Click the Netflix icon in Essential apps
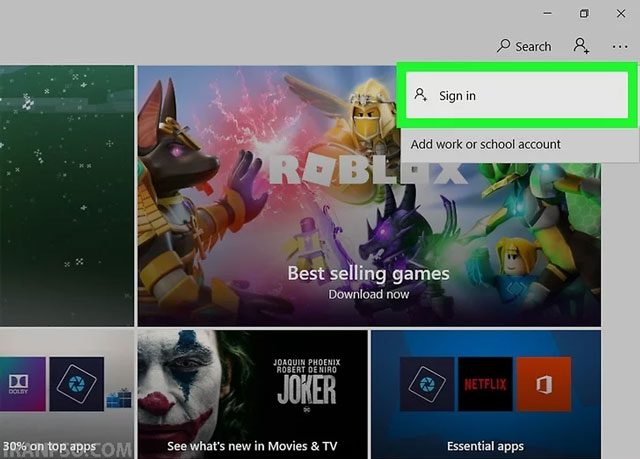The width and height of the screenshot is (640, 459). [485, 384]
